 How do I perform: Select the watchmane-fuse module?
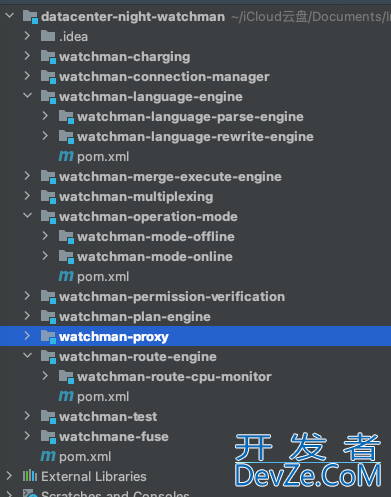[114, 437]
